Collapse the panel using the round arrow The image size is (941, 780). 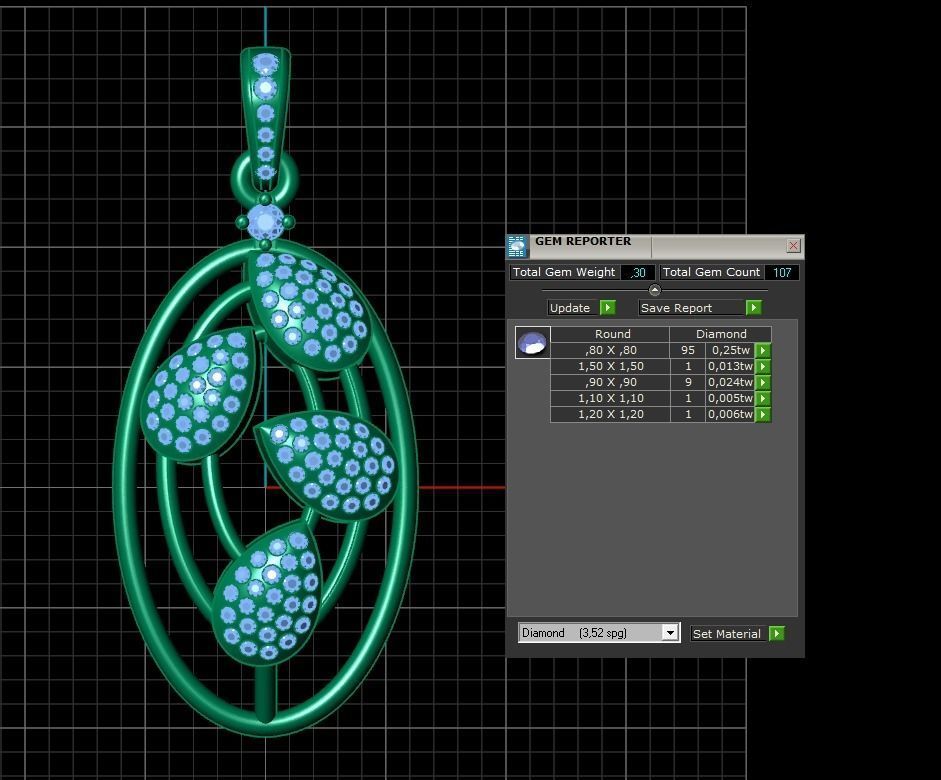click(x=655, y=290)
